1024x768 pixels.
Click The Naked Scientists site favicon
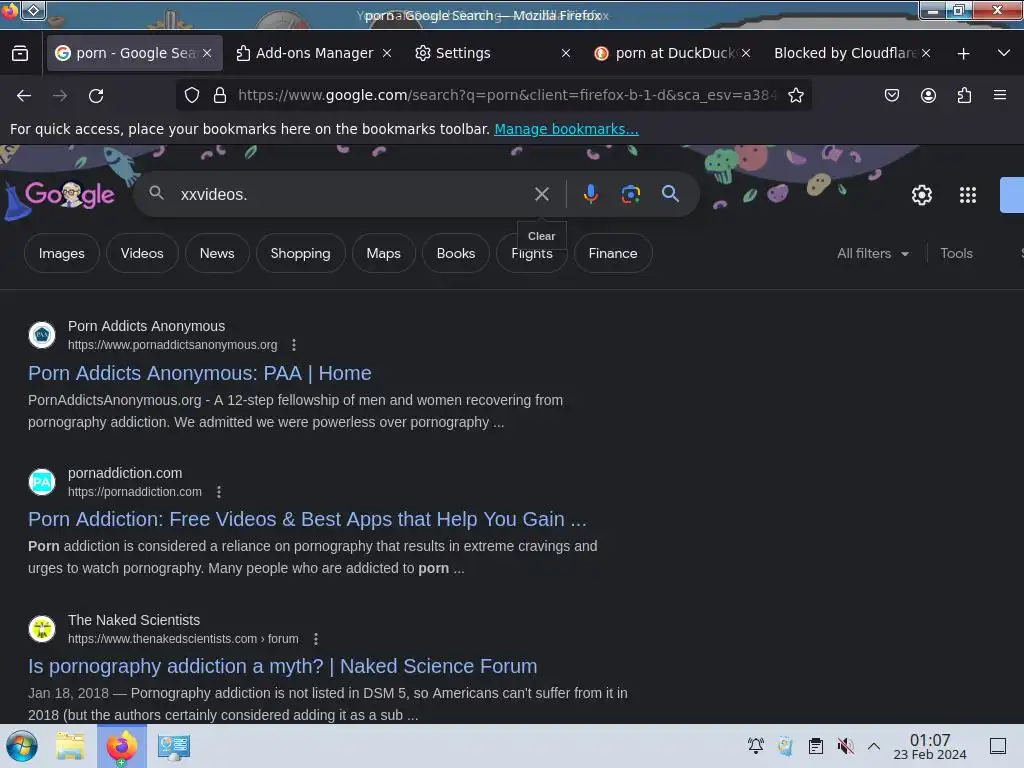point(42,629)
